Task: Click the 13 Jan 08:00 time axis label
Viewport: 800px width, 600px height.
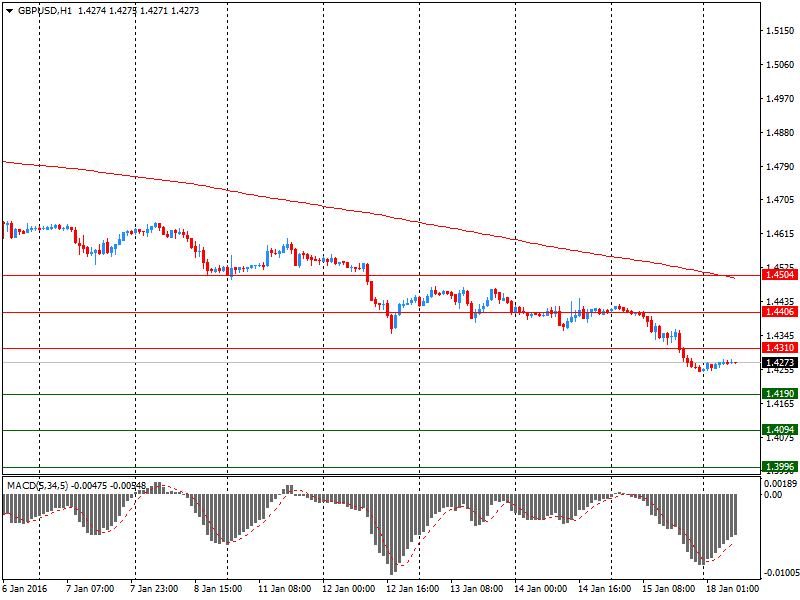Action: click(477, 589)
